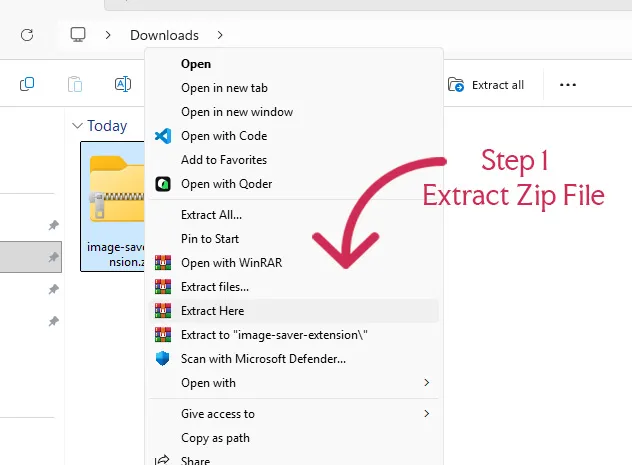Open the See more ellipsis menu
Viewport: 632px width, 465px height.
click(x=568, y=85)
